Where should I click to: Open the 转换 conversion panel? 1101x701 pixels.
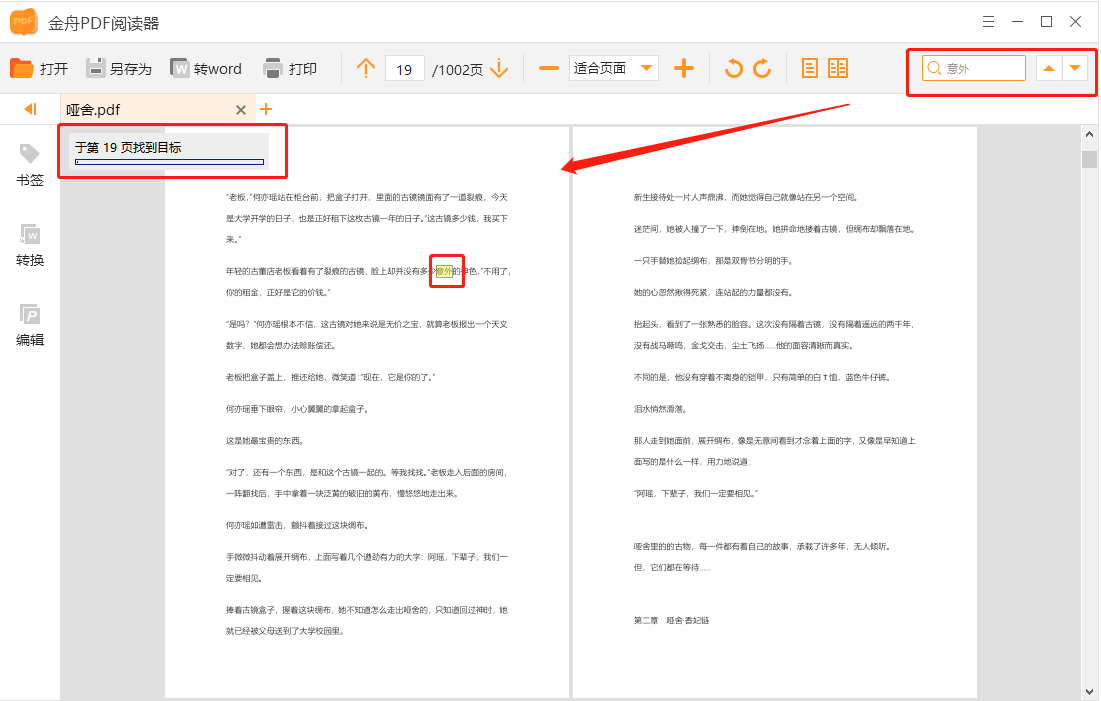29,245
